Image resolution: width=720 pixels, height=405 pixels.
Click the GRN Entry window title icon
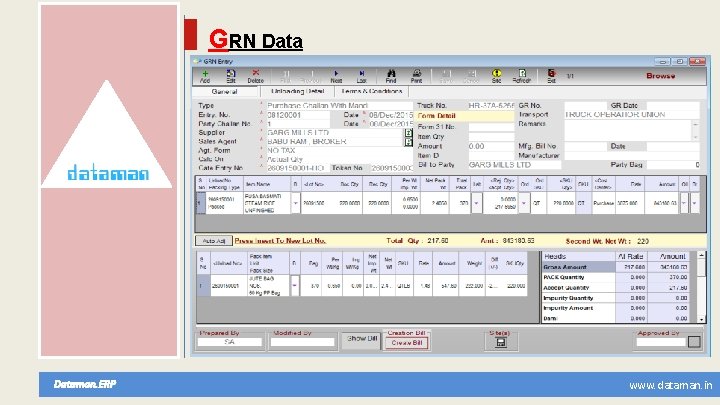click(197, 61)
